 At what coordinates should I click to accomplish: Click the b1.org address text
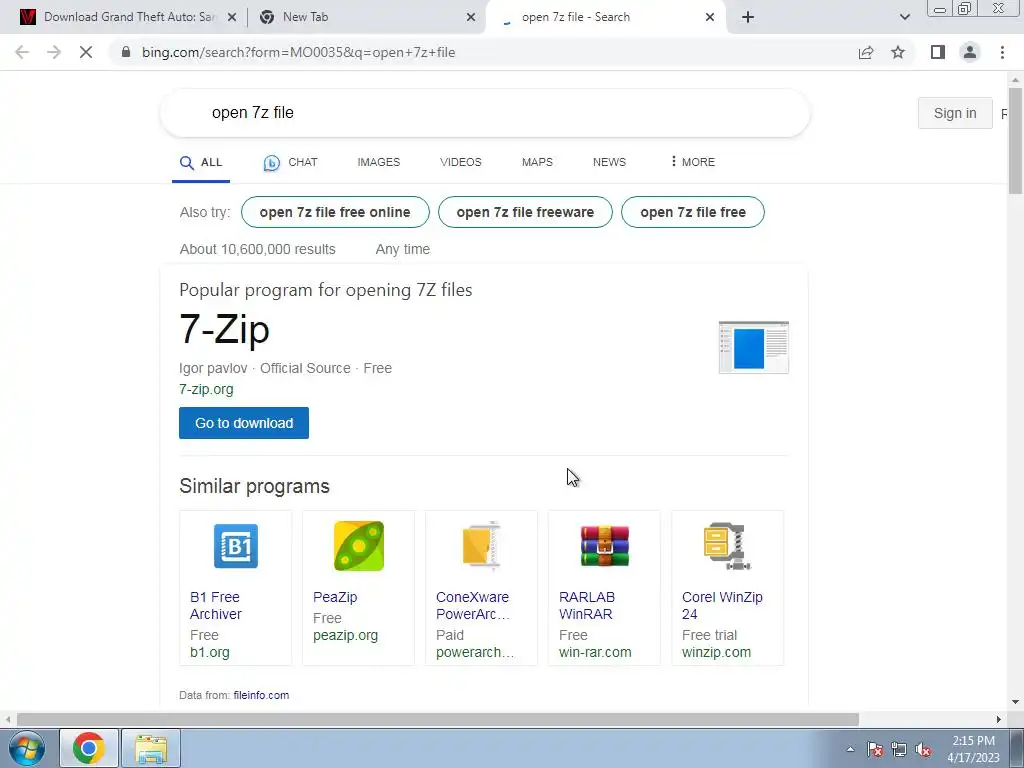[210, 652]
